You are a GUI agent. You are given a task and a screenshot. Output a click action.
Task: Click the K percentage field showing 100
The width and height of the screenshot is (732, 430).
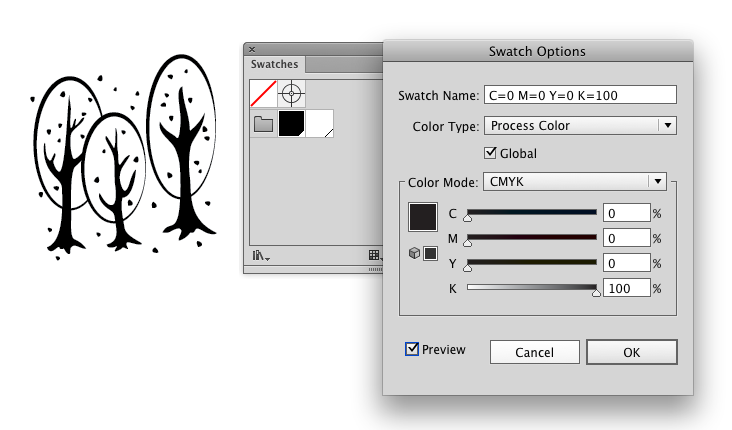pos(626,288)
